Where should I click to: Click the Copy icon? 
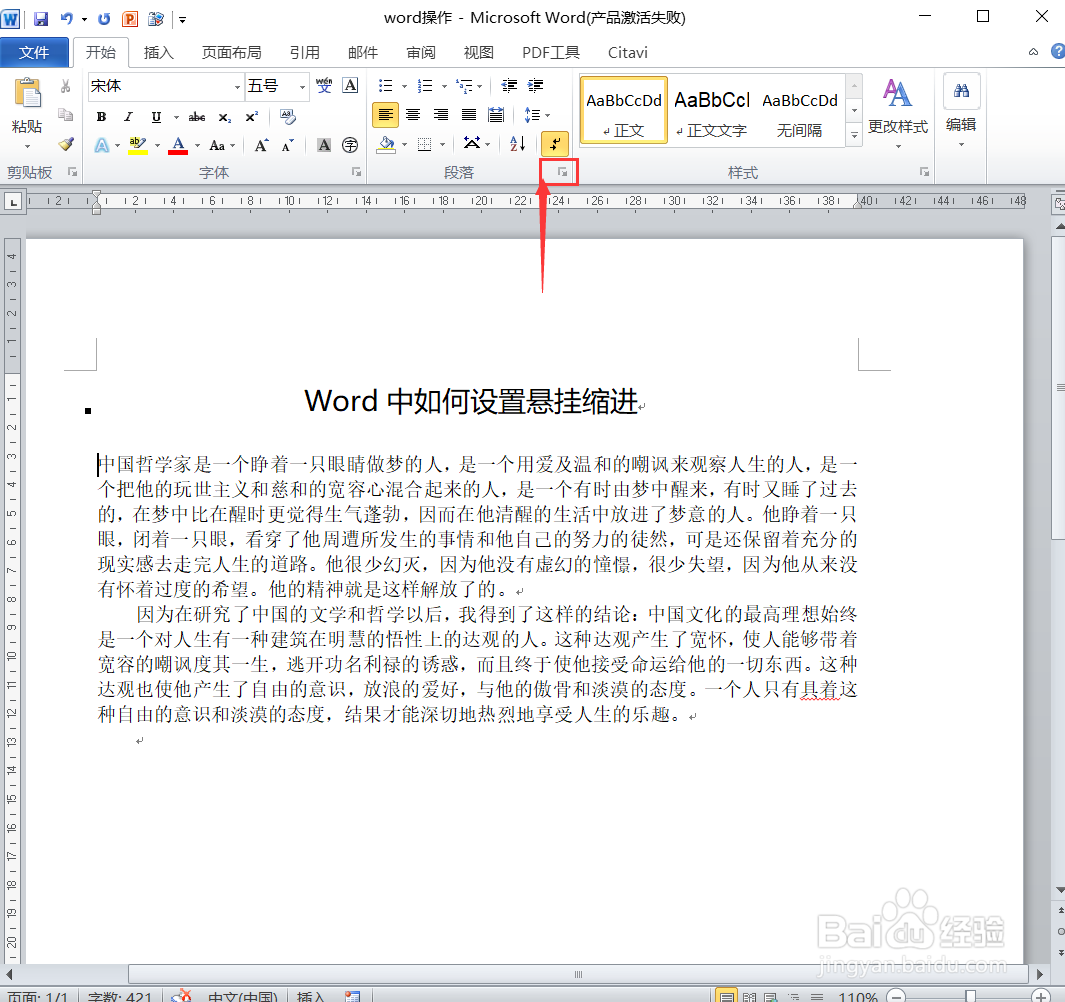click(66, 115)
